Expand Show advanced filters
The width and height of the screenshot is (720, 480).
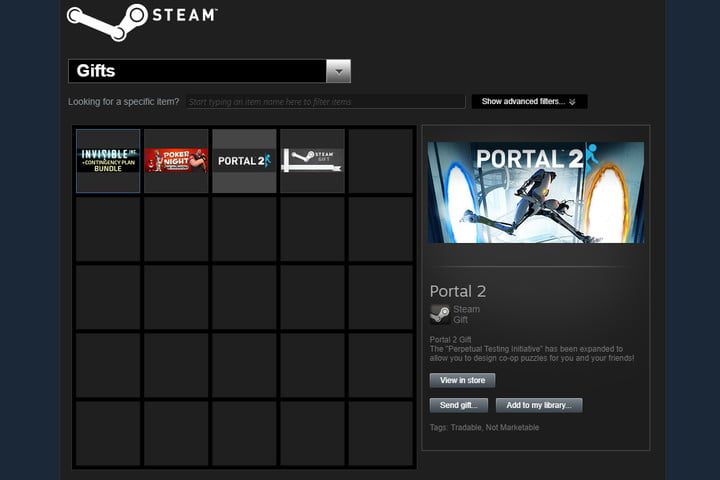click(x=529, y=102)
